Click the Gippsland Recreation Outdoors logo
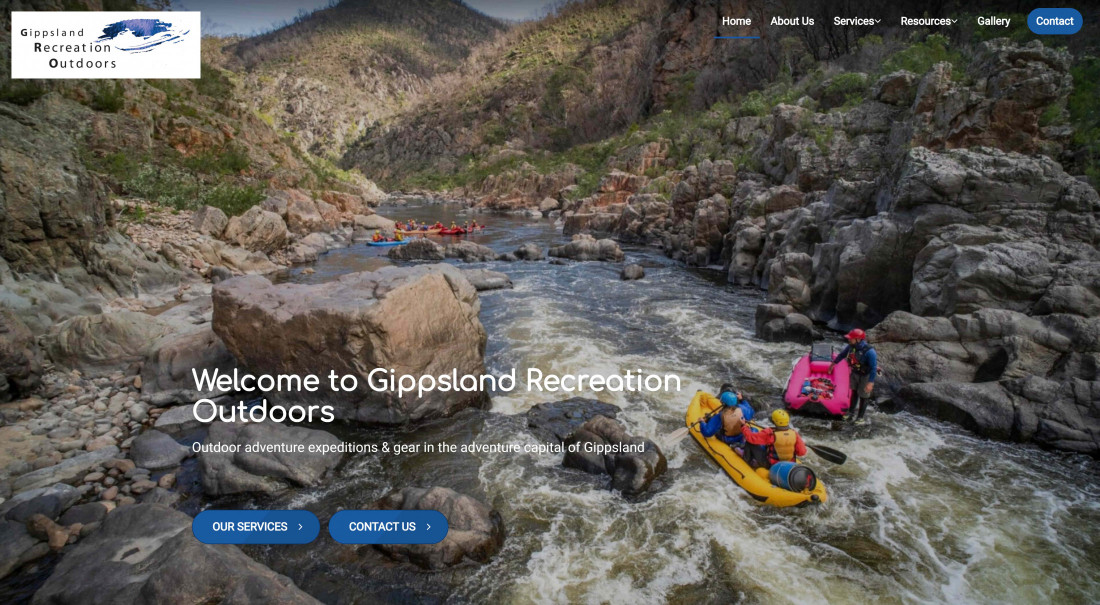 (106, 45)
